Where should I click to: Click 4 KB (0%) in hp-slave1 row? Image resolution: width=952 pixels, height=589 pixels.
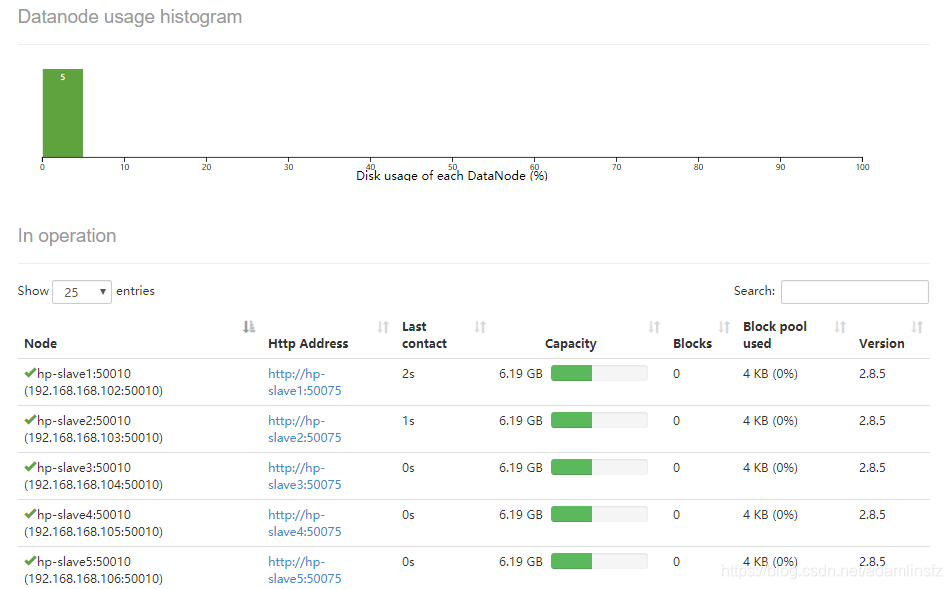tap(770, 373)
